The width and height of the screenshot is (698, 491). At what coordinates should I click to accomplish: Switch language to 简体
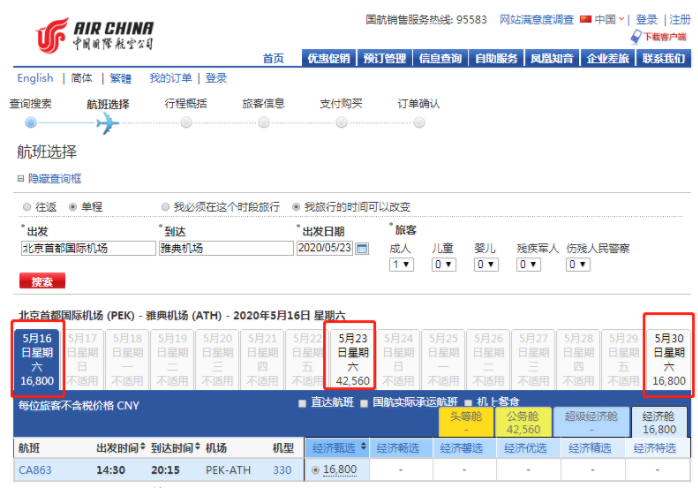coord(81,78)
